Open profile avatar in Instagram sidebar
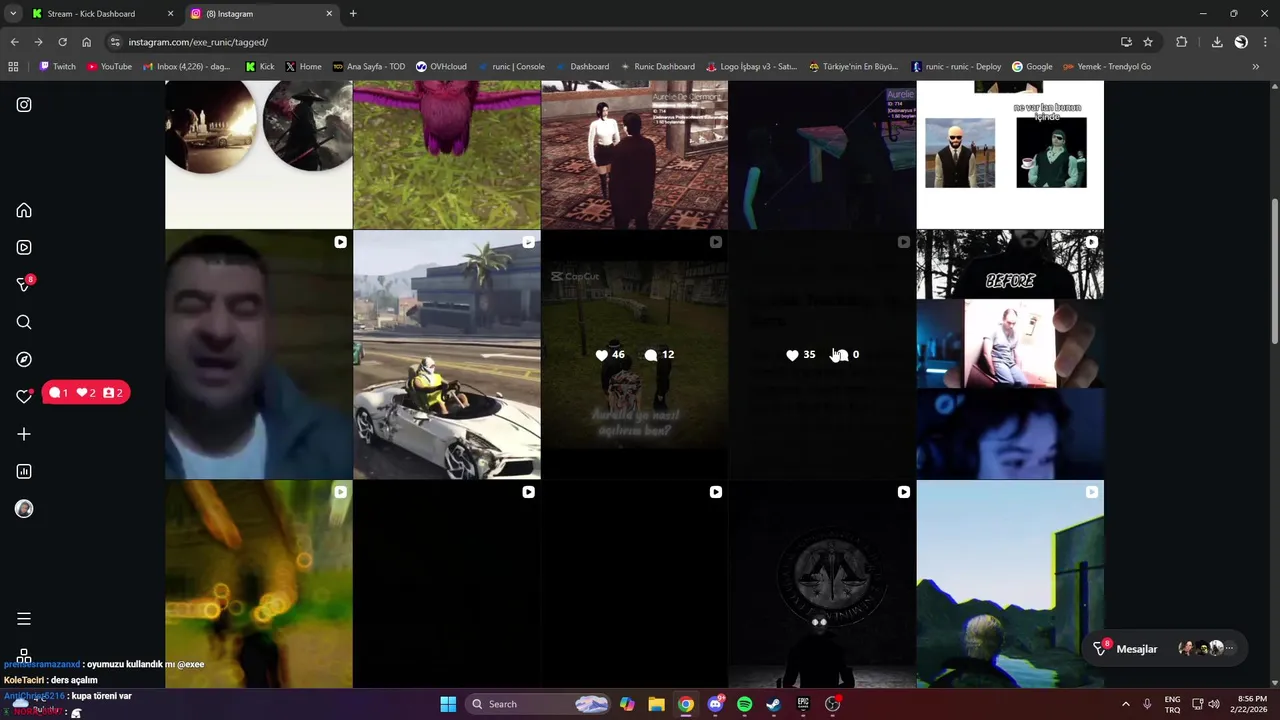This screenshot has width=1280, height=720. coord(24,509)
